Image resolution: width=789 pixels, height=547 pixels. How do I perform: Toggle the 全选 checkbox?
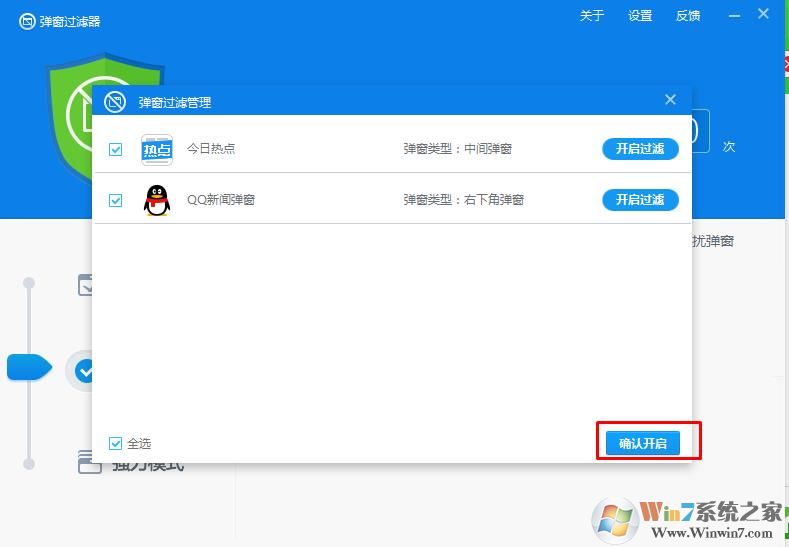click(115, 443)
